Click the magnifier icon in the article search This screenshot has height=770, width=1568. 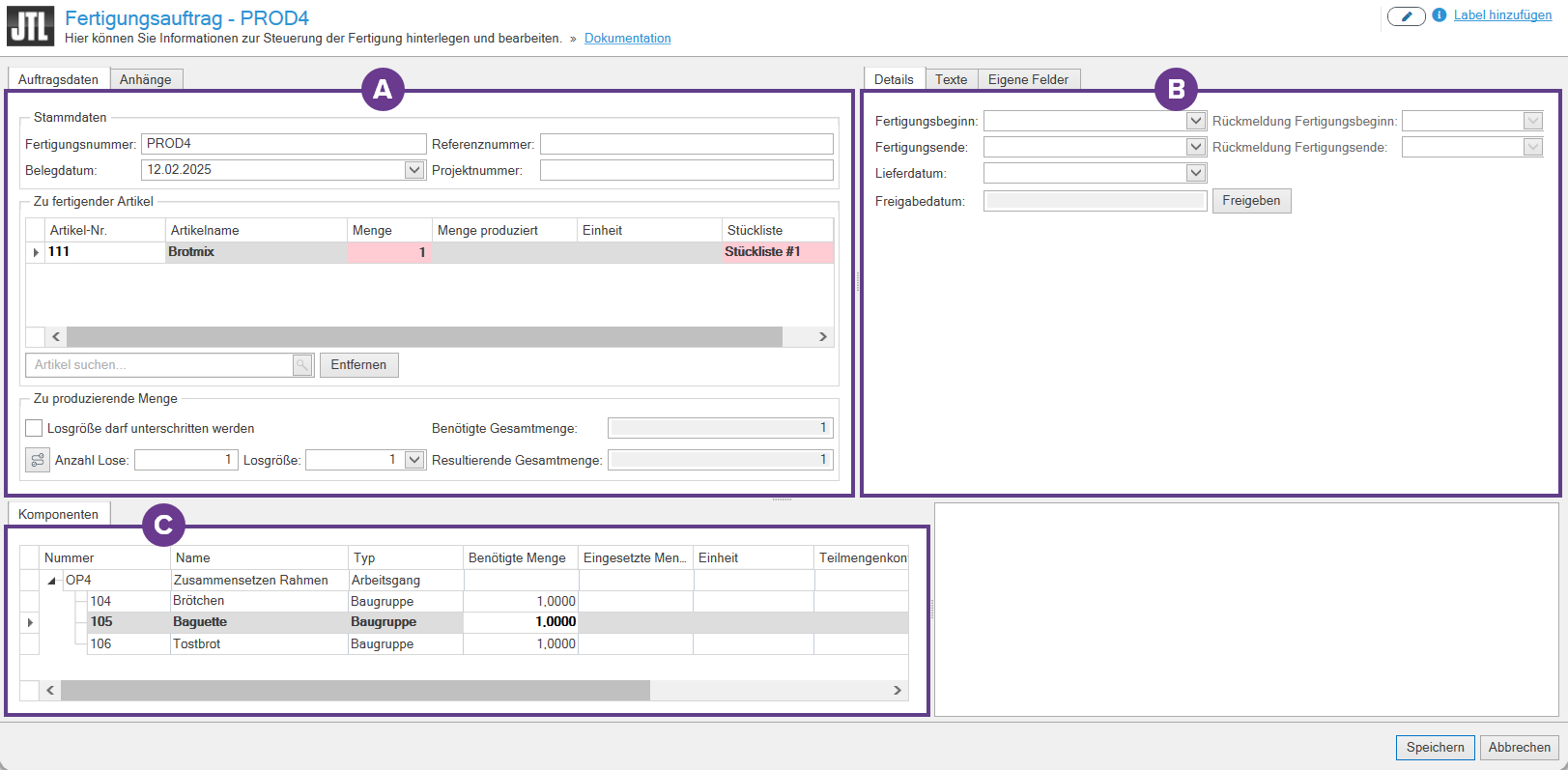(302, 365)
